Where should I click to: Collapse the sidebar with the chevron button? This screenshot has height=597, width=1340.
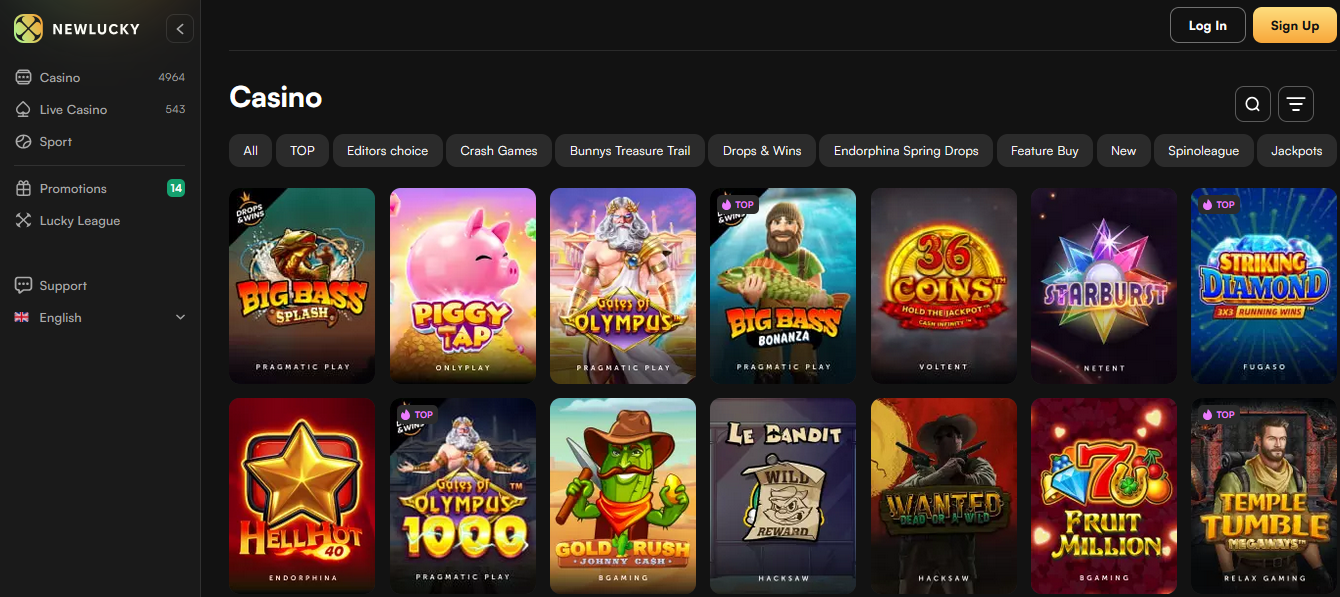click(180, 29)
